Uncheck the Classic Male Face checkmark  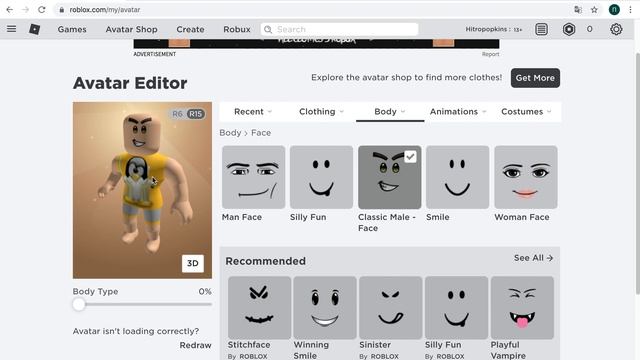[410, 157]
